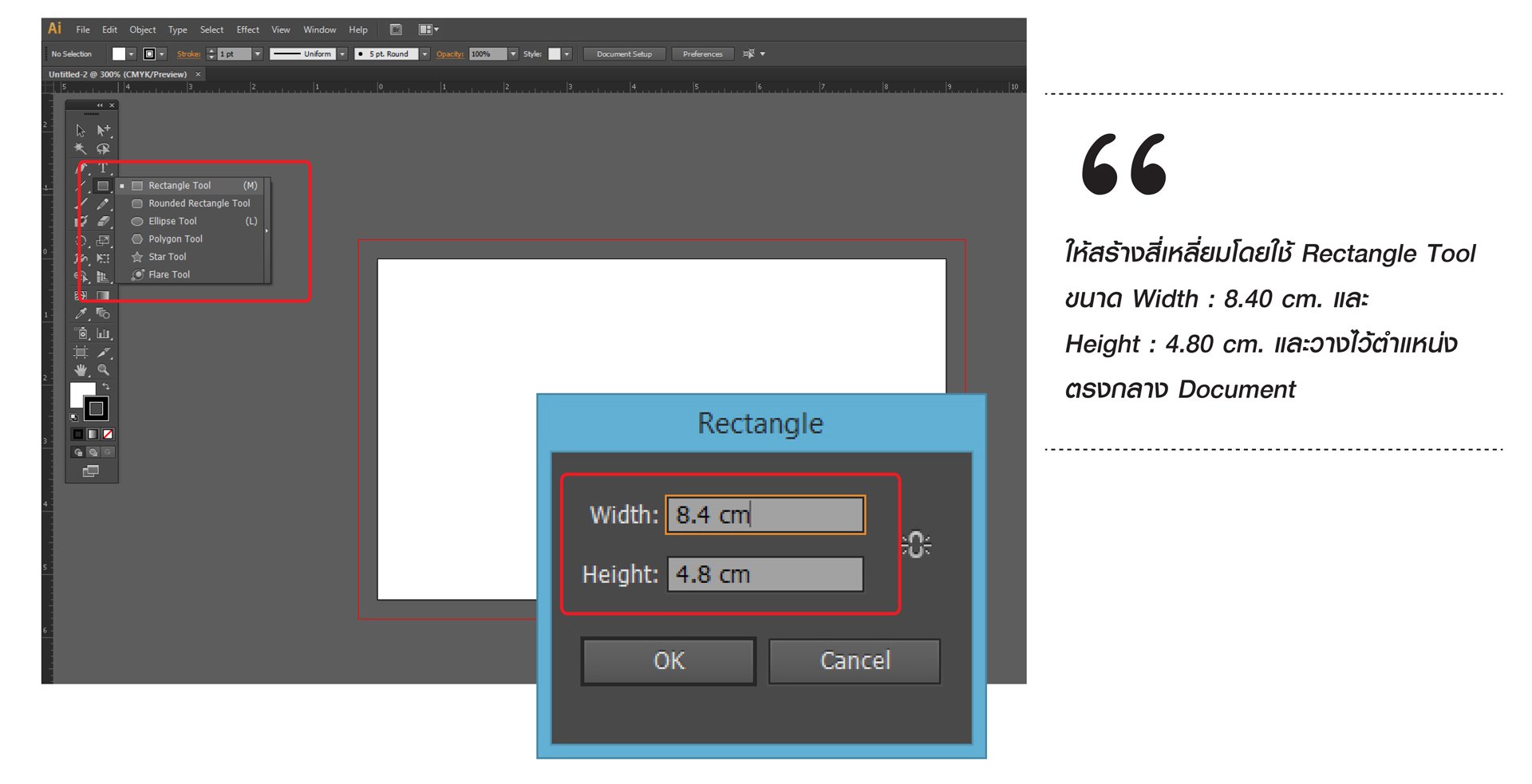Image resolution: width=1532 pixels, height=784 pixels.
Task: Expand the Opacity percentage dropdown
Action: point(513,54)
